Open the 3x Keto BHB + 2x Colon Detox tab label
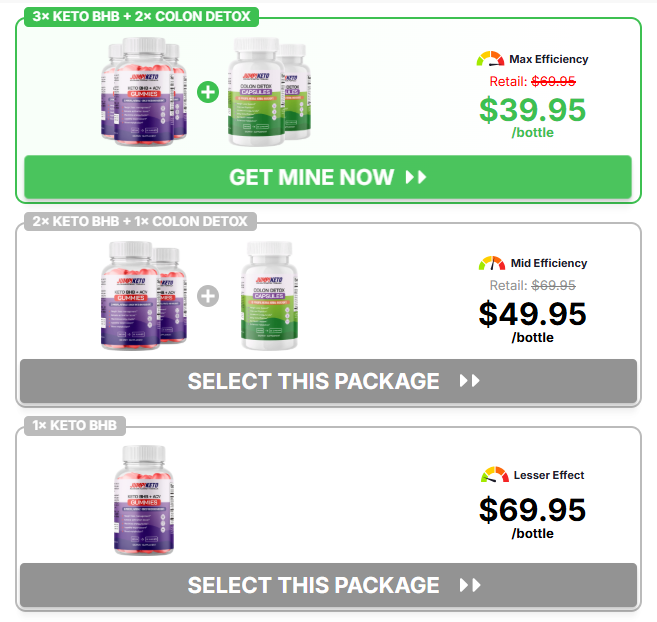 pyautogui.click(x=141, y=16)
